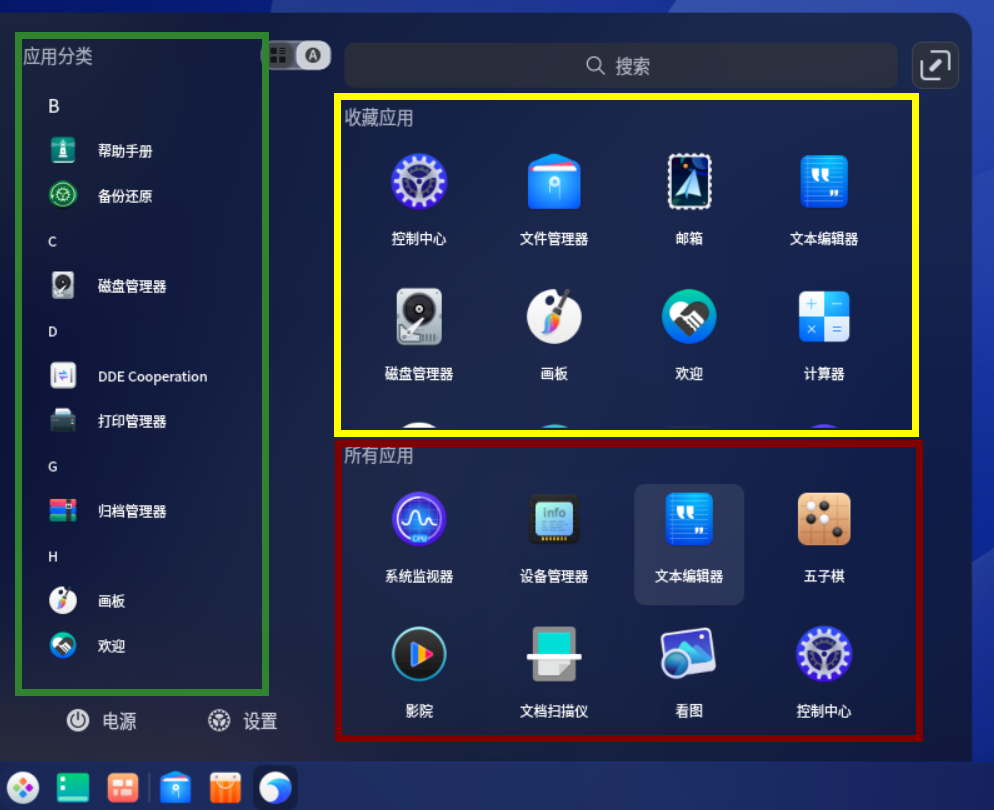The image size is (994, 810).
Task: Open 看图 image viewer
Action: (689, 672)
